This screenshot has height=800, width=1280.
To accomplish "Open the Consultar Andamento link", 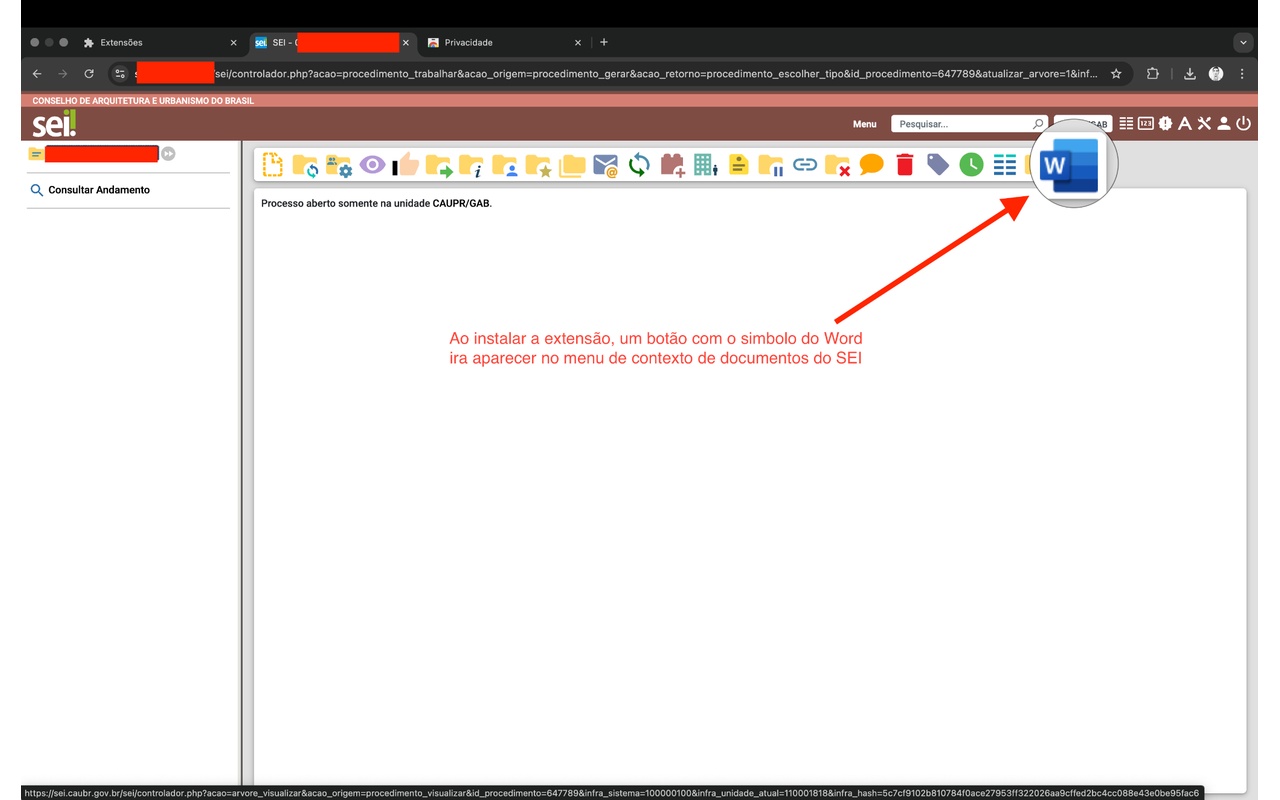I will click(99, 190).
